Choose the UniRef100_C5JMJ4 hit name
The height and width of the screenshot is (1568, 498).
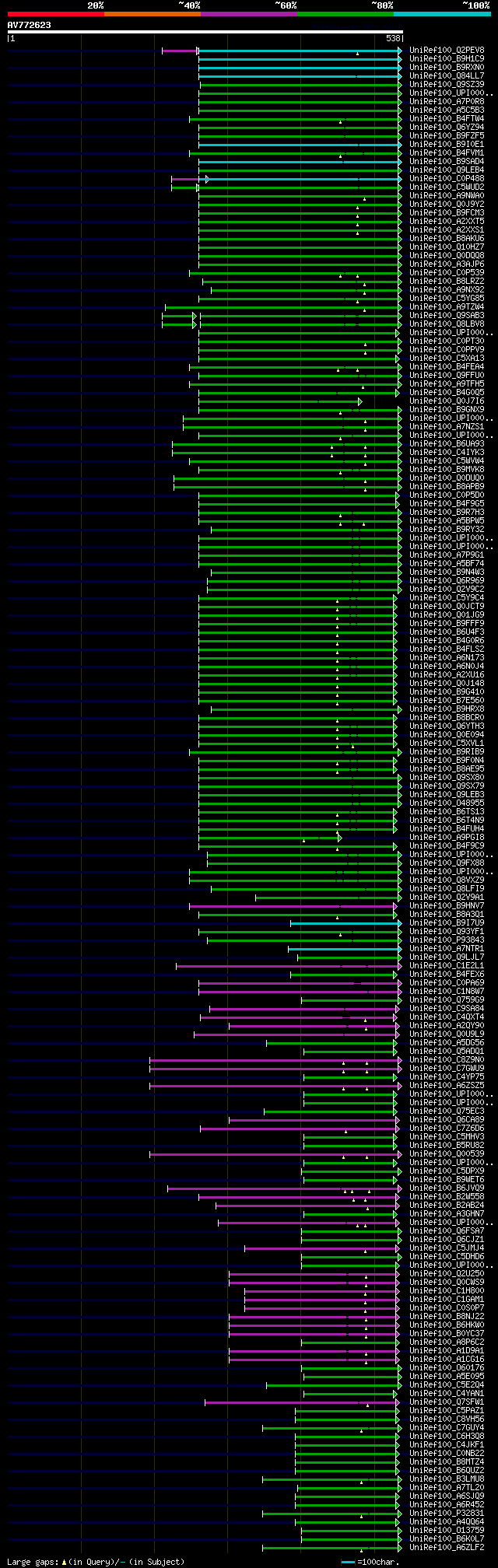coord(447,1248)
